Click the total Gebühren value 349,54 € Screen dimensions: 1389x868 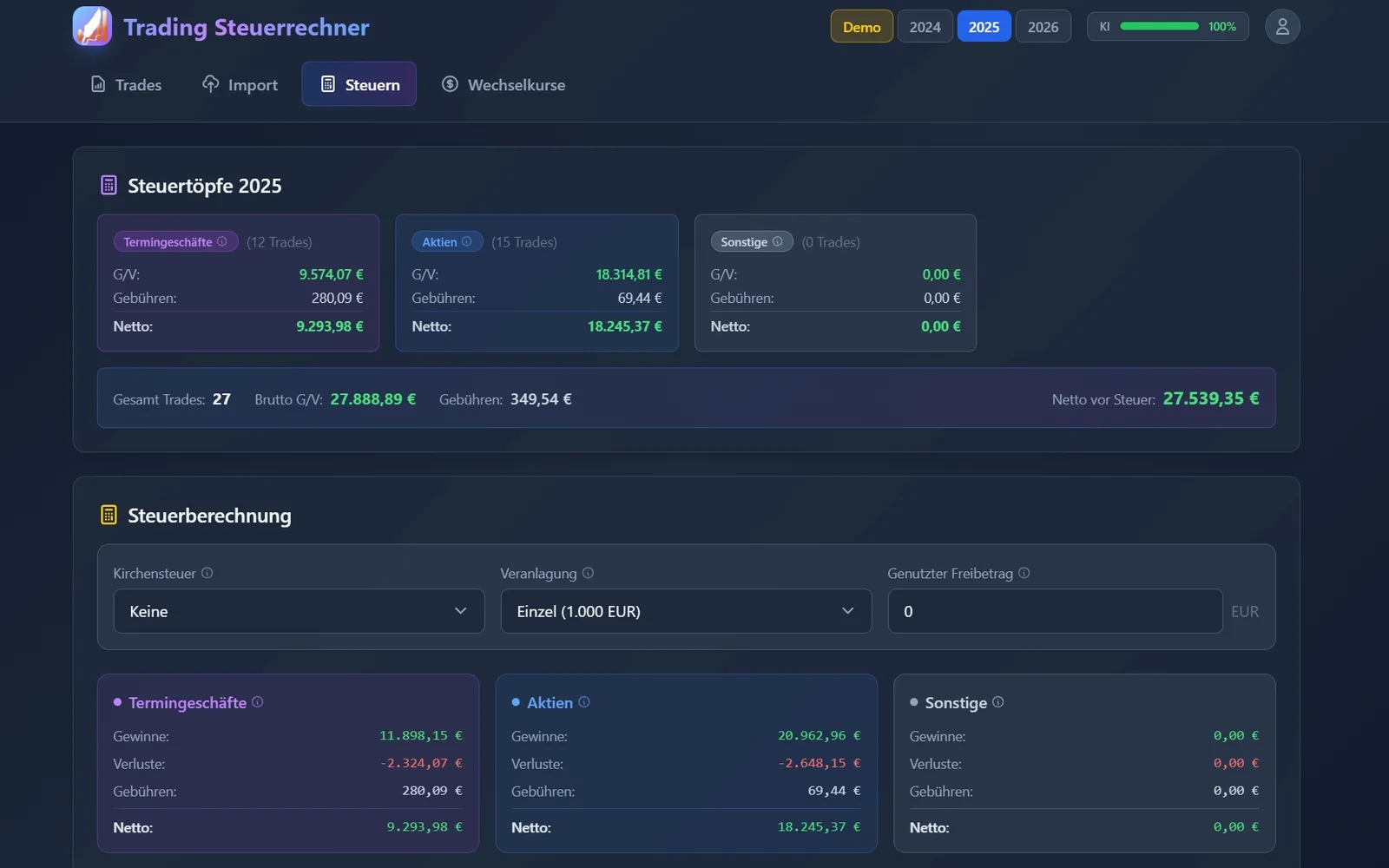[541, 399]
